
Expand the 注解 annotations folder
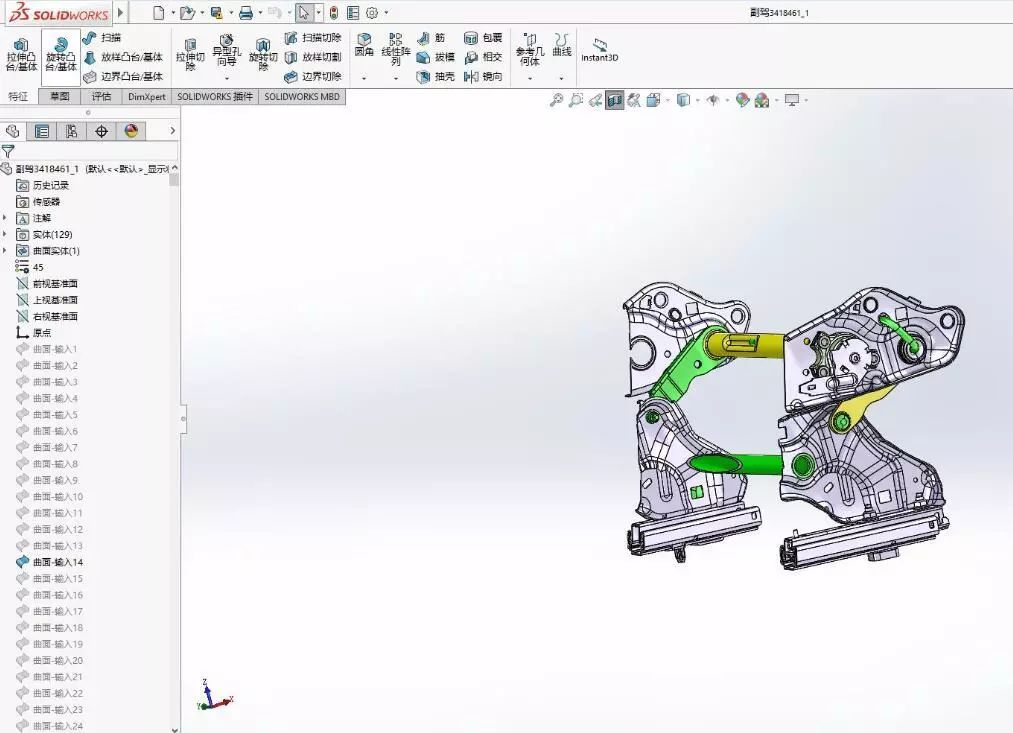coord(5,218)
